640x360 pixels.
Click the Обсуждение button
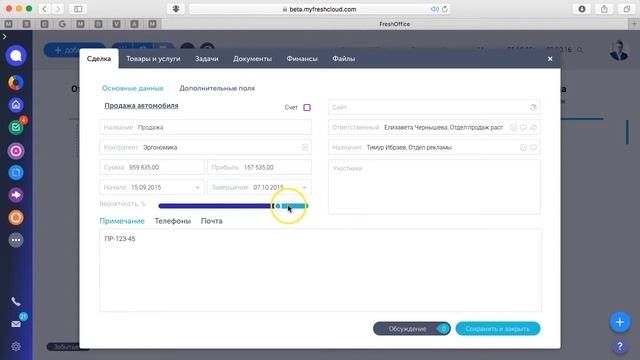[412, 329]
